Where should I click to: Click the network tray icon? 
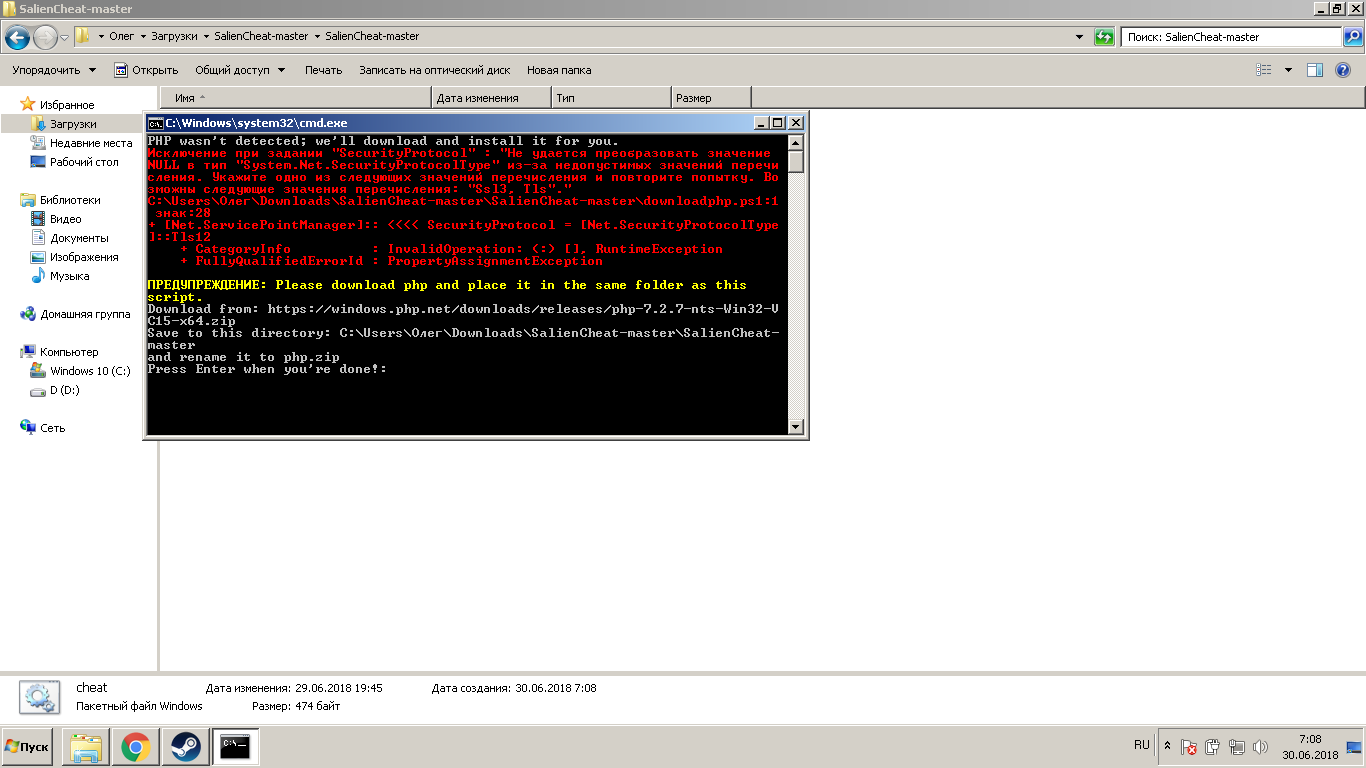tap(1237, 747)
